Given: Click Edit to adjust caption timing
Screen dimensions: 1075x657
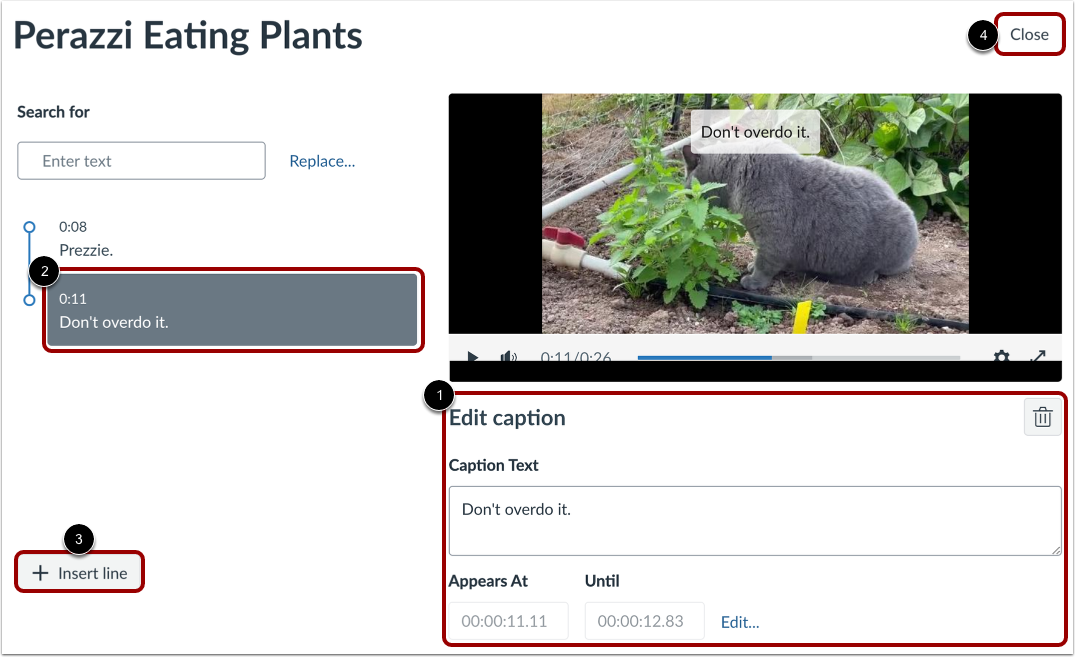Looking at the screenshot, I should (x=740, y=621).
